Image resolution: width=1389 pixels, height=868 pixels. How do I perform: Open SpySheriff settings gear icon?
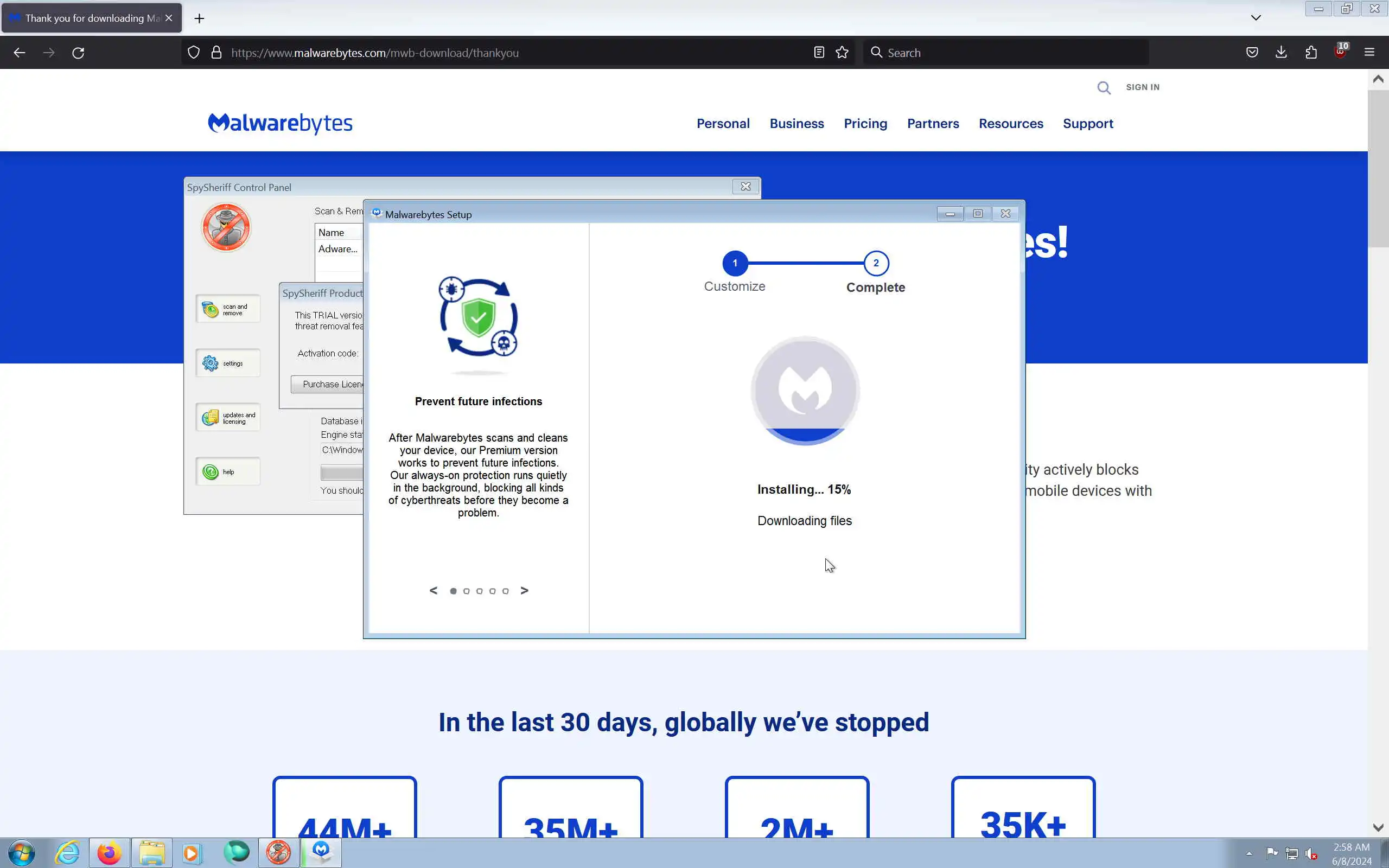click(210, 363)
